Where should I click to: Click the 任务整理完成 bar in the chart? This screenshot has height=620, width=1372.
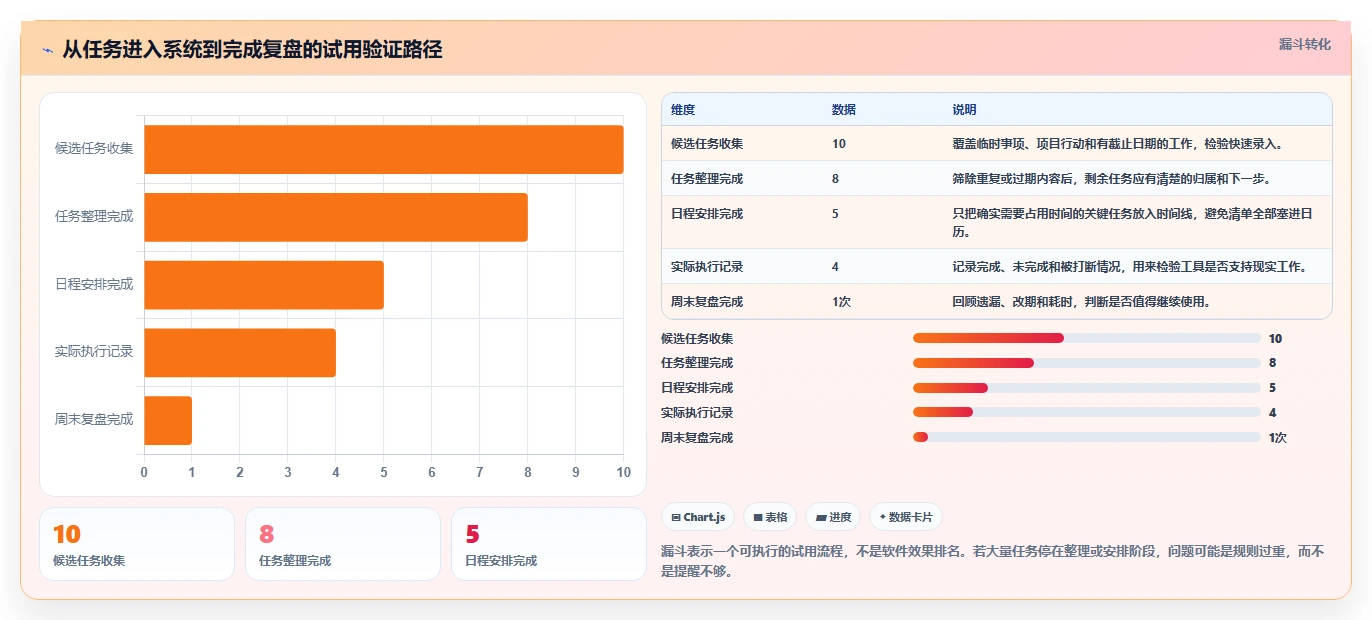pos(336,217)
